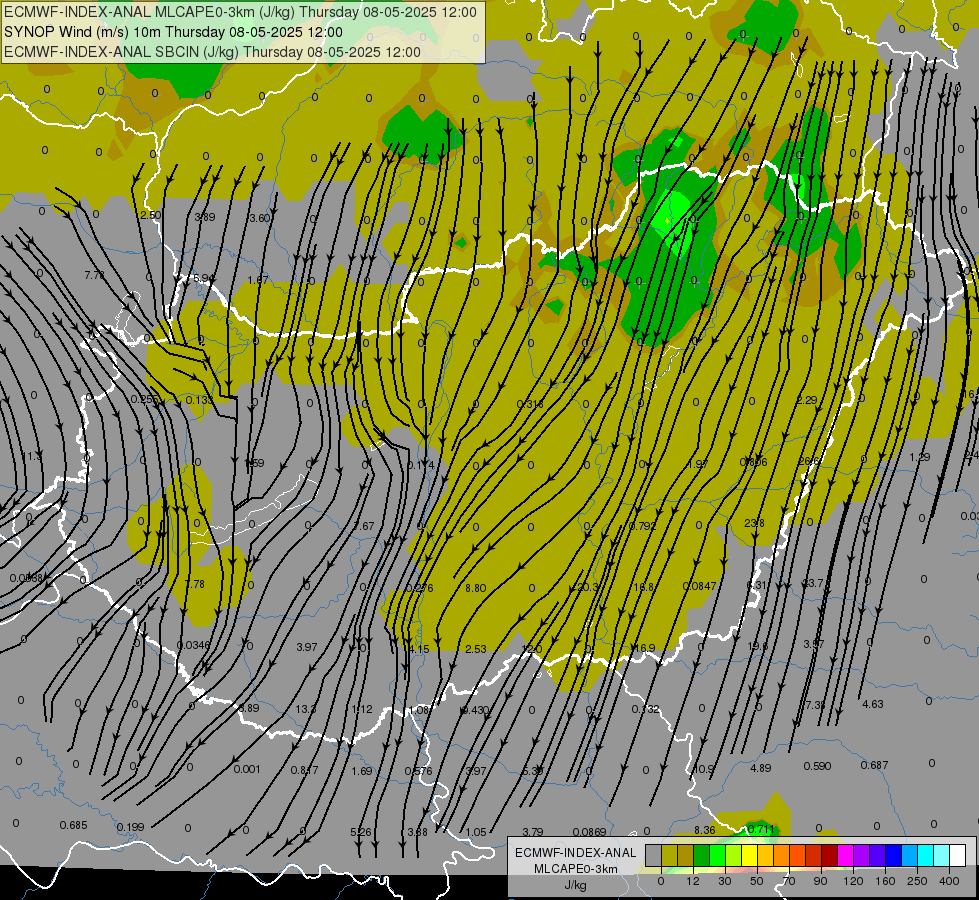Click the legend label 'MLCAPE0-3km'
Image resolution: width=979 pixels, height=900 pixels.
[x=576, y=869]
